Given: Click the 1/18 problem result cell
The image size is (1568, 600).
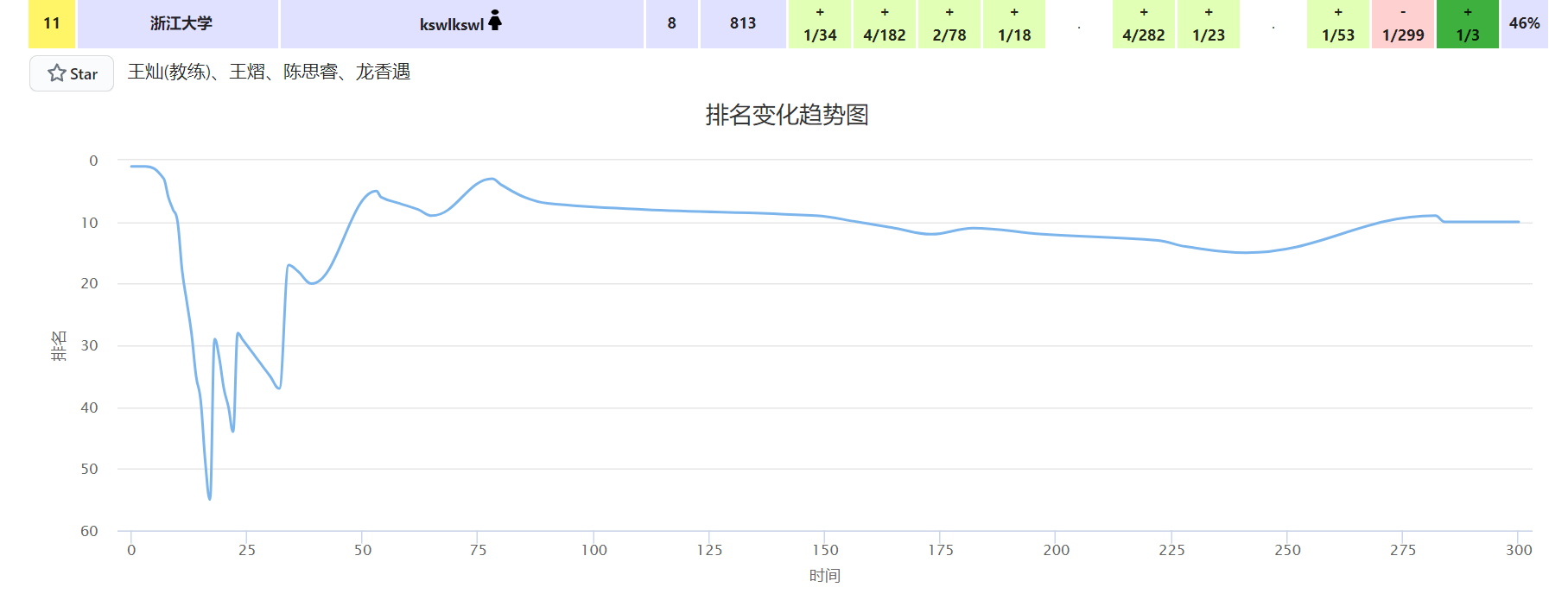Looking at the screenshot, I should point(1014,24).
